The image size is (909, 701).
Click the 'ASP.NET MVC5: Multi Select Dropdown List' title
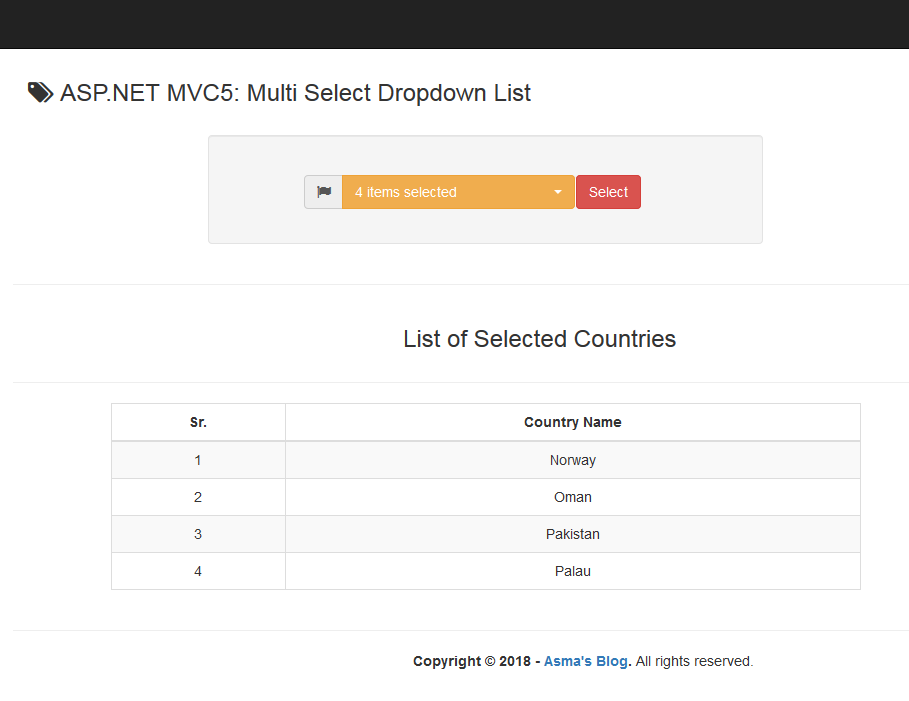click(x=295, y=93)
